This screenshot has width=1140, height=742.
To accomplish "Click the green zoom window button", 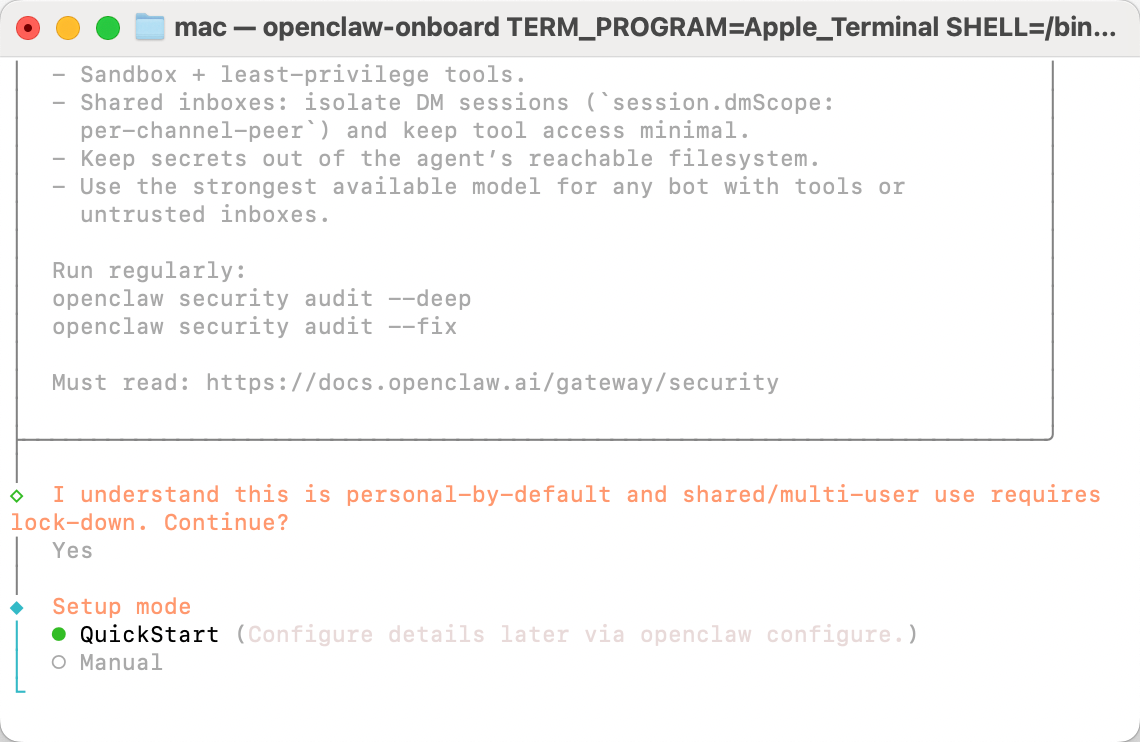I will 108,28.
